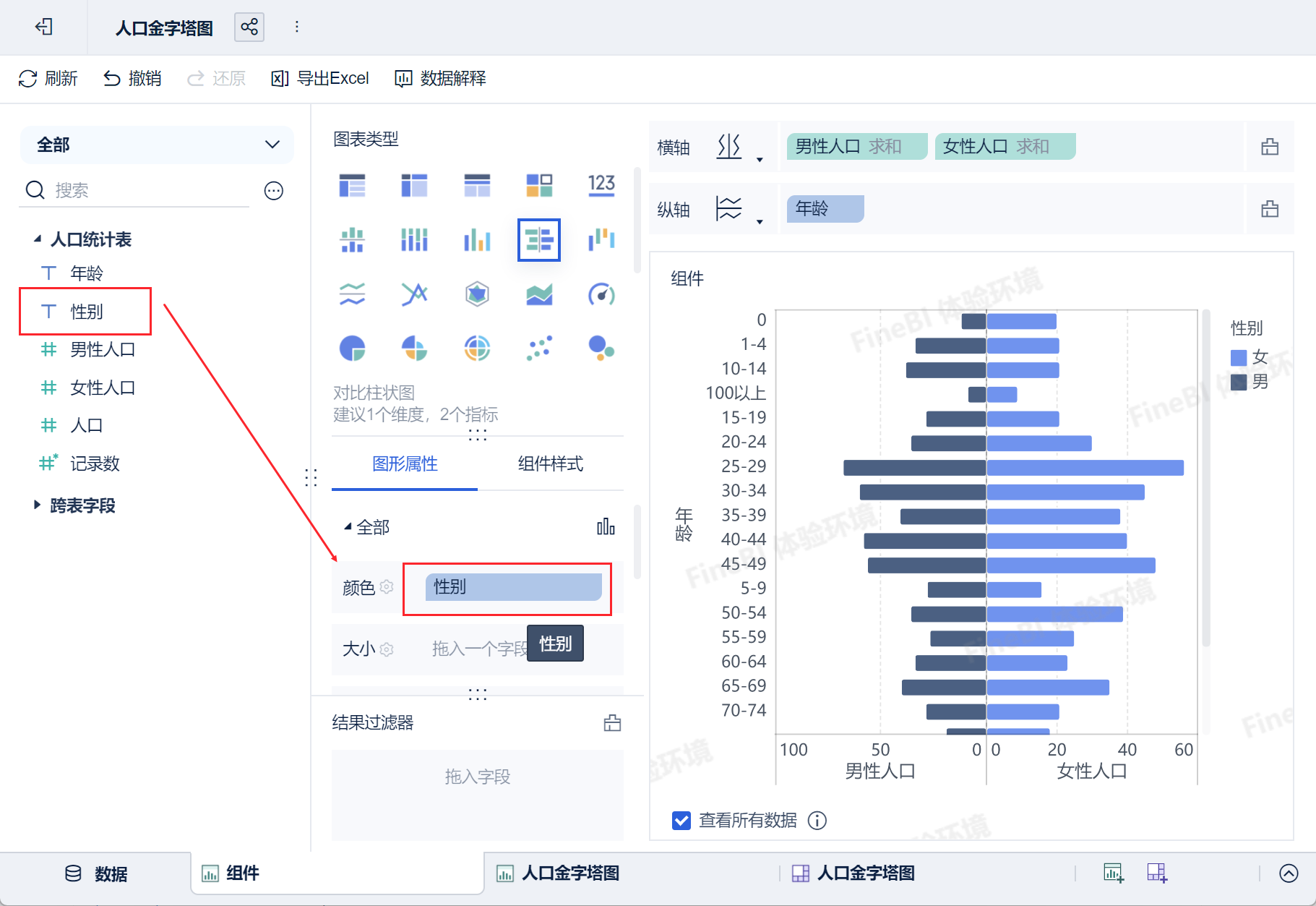This screenshot has width=1316, height=906.
Task: Click 导出Excel export button
Action: pos(320,78)
